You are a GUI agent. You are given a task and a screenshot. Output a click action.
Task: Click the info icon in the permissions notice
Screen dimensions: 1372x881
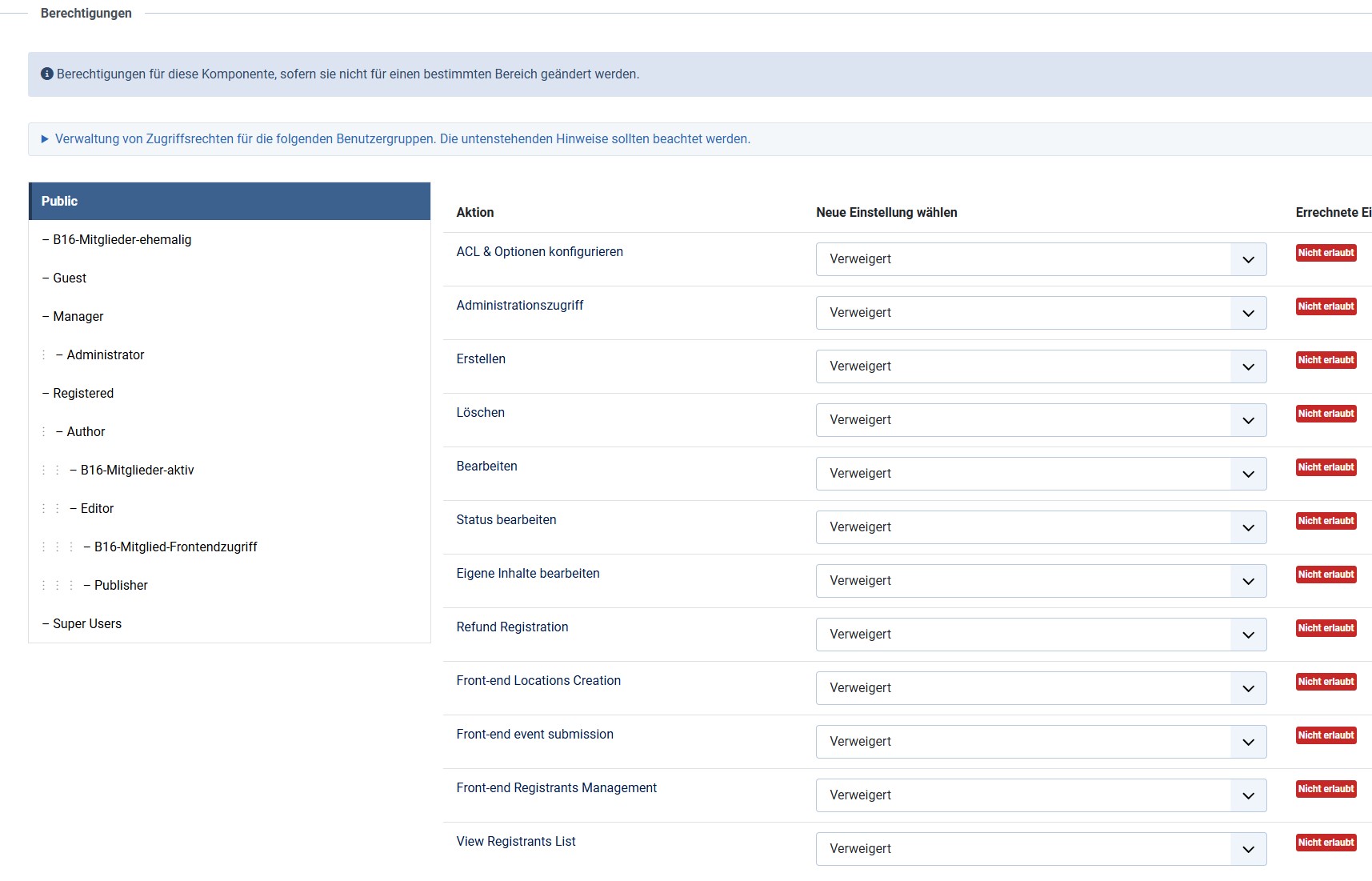47,74
